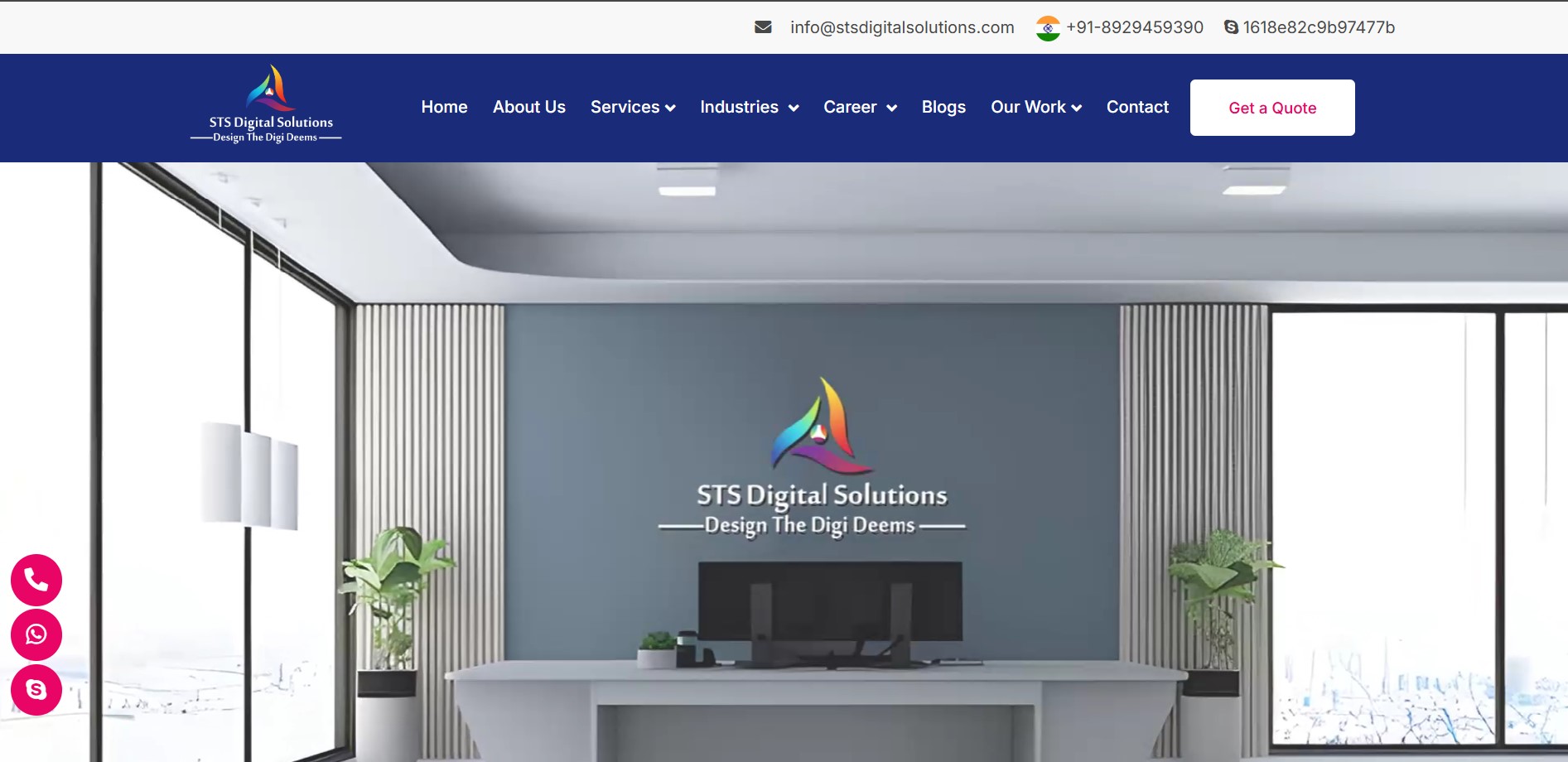Click the small Skype icon in top bar
This screenshot has height=762, width=1568.
[1231, 27]
